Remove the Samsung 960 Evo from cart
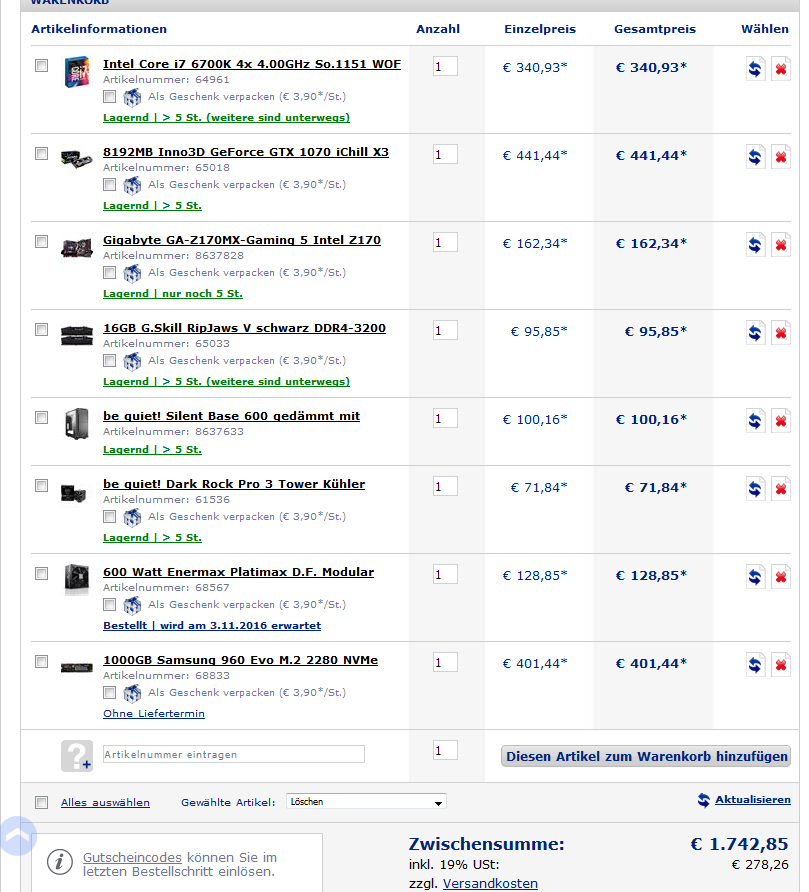Viewport: 809px width, 892px height. tap(781, 664)
